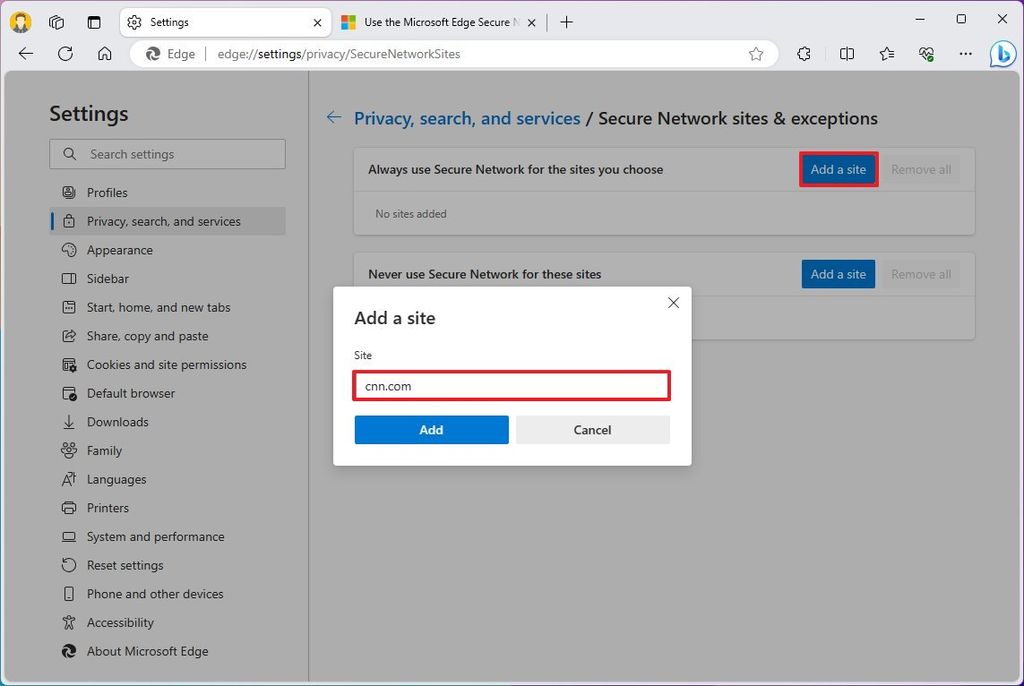The image size is (1024, 686).
Task: Click the Search settings field
Action: (167, 154)
